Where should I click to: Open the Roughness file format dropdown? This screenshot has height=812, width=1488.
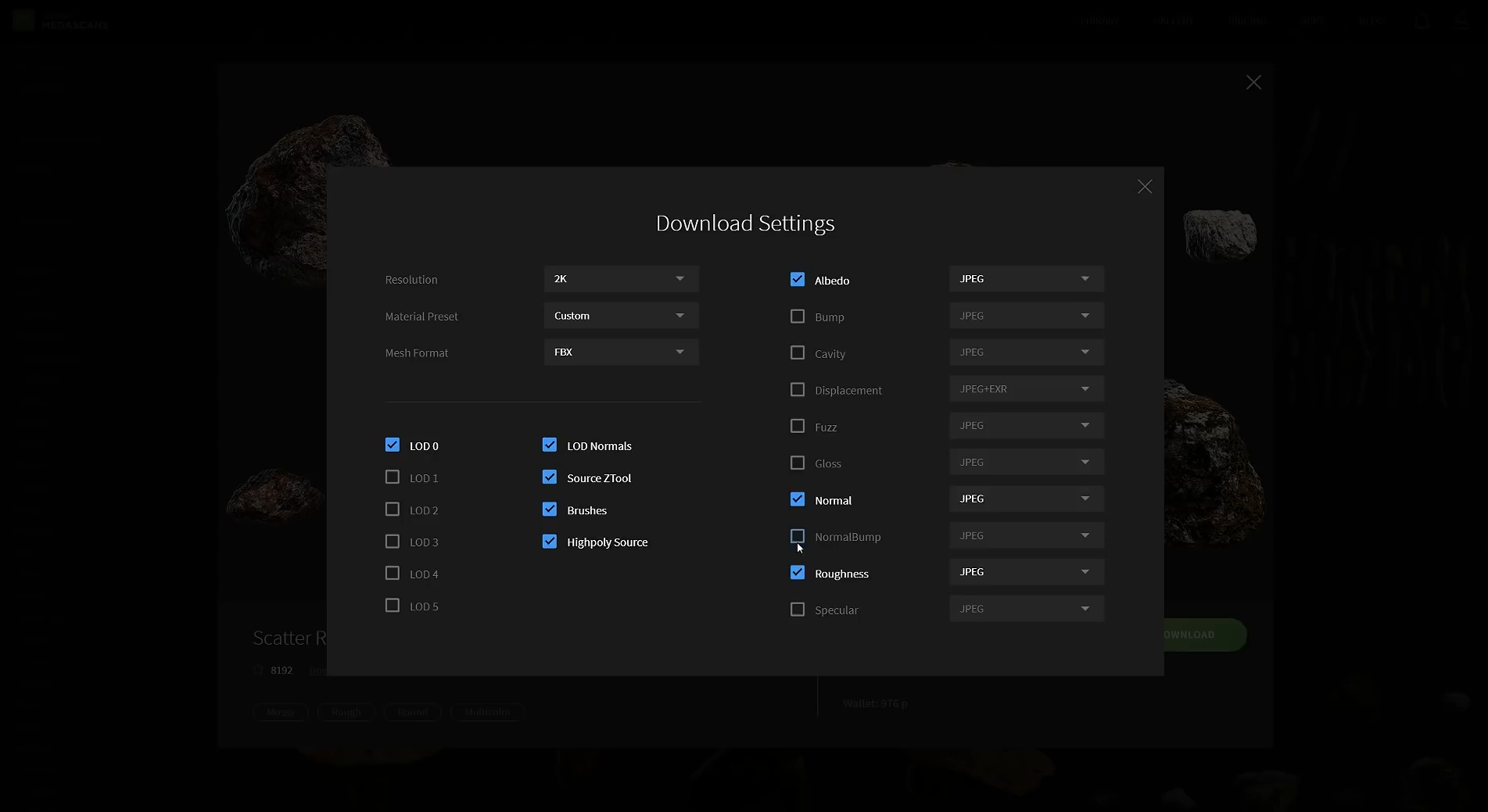[1025, 572]
